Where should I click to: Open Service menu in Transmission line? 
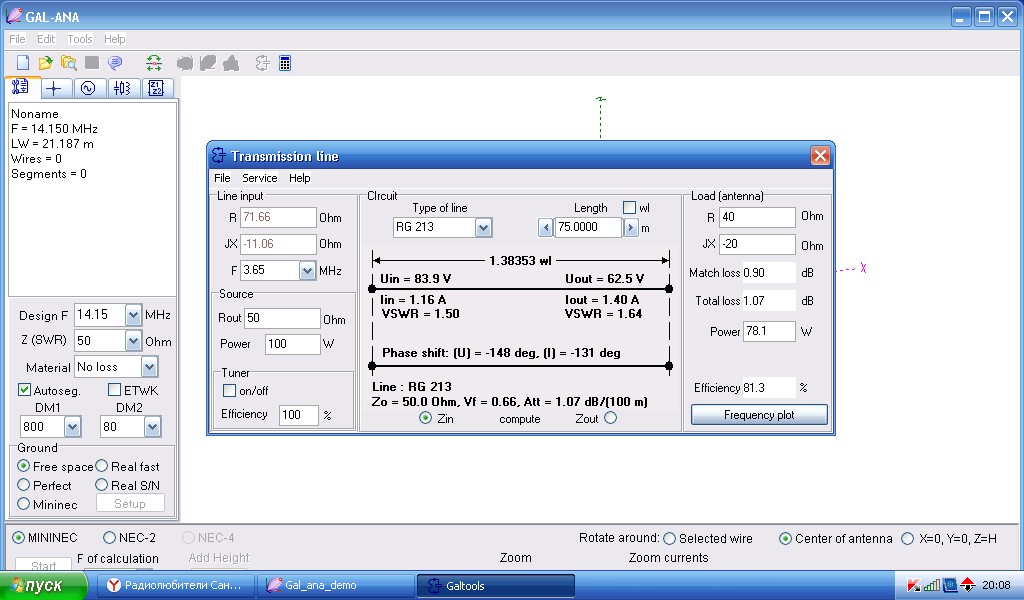[259, 178]
